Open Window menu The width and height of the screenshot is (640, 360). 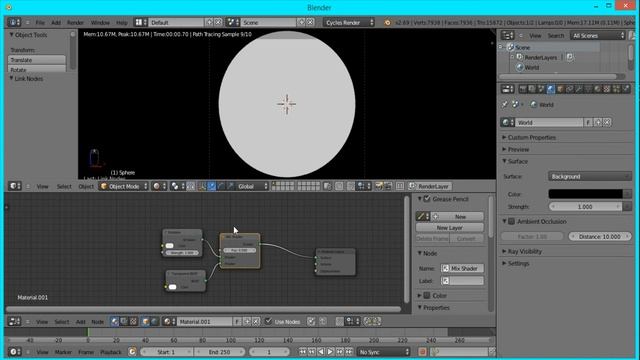(x=100, y=22)
